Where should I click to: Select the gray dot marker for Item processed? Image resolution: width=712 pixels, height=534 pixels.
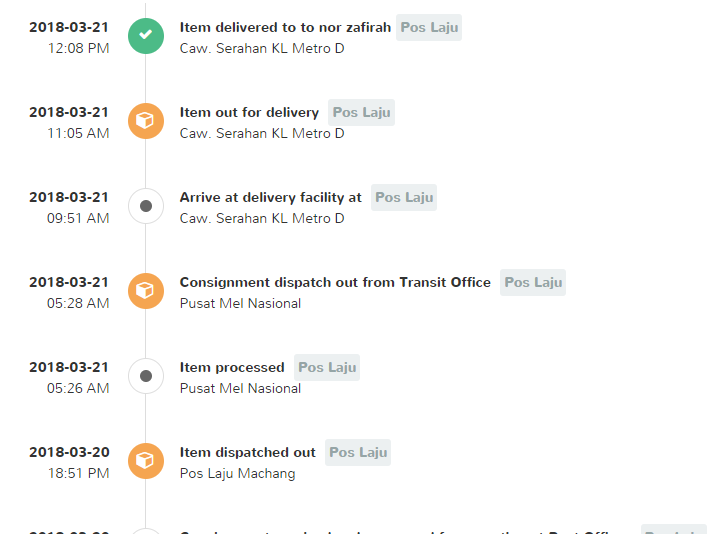coord(146,376)
